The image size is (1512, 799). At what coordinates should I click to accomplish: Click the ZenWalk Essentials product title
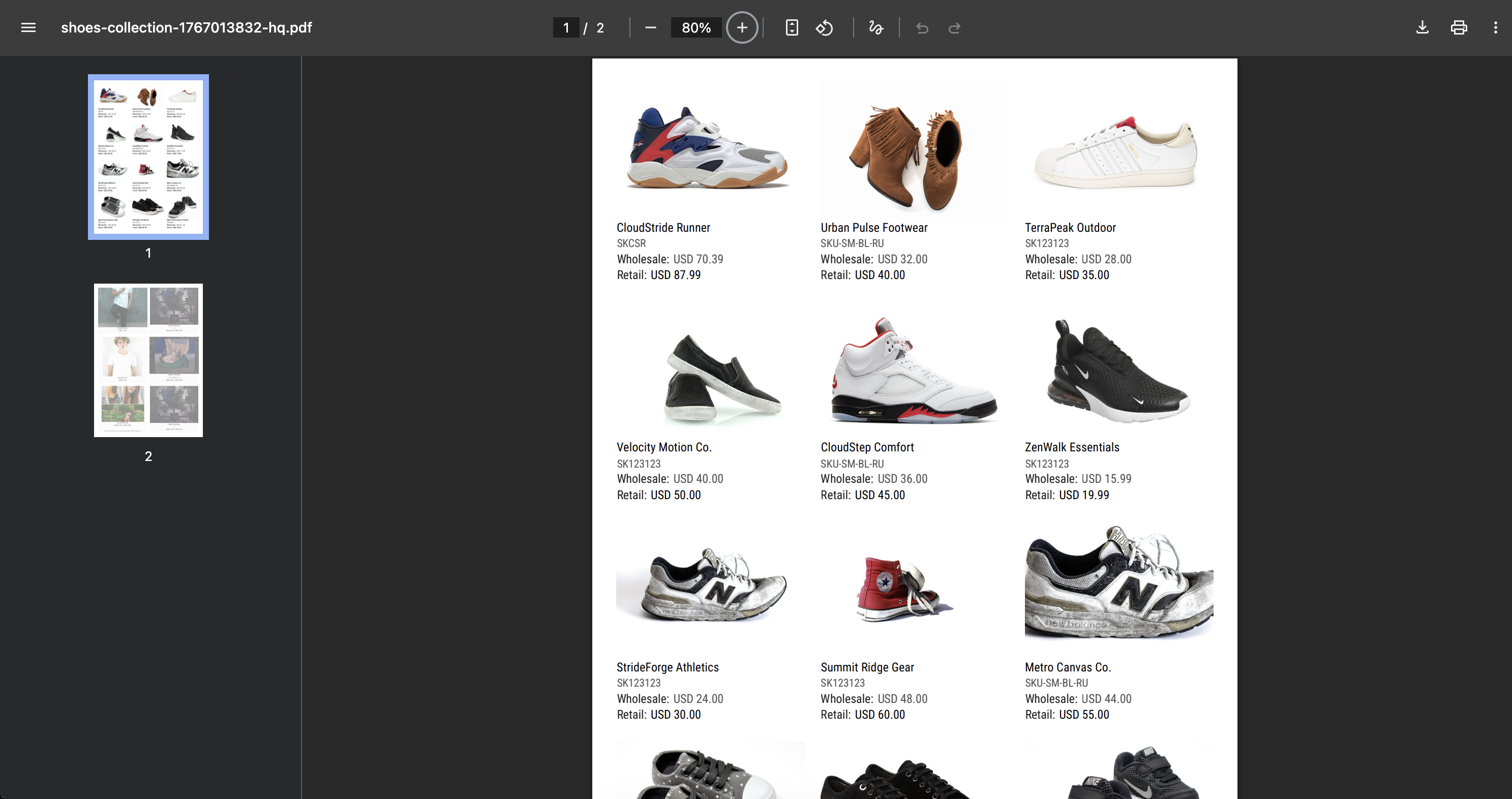pyautogui.click(x=1072, y=447)
